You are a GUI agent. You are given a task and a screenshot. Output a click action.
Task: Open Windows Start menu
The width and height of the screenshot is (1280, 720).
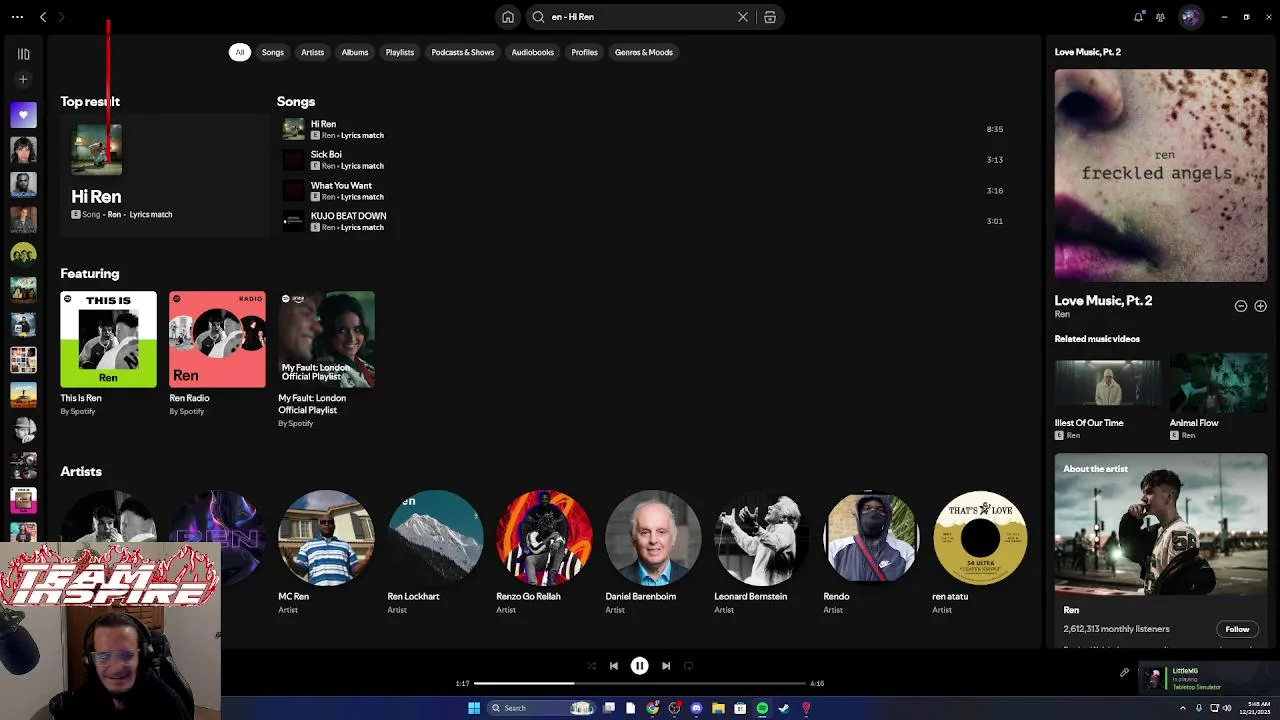click(474, 708)
